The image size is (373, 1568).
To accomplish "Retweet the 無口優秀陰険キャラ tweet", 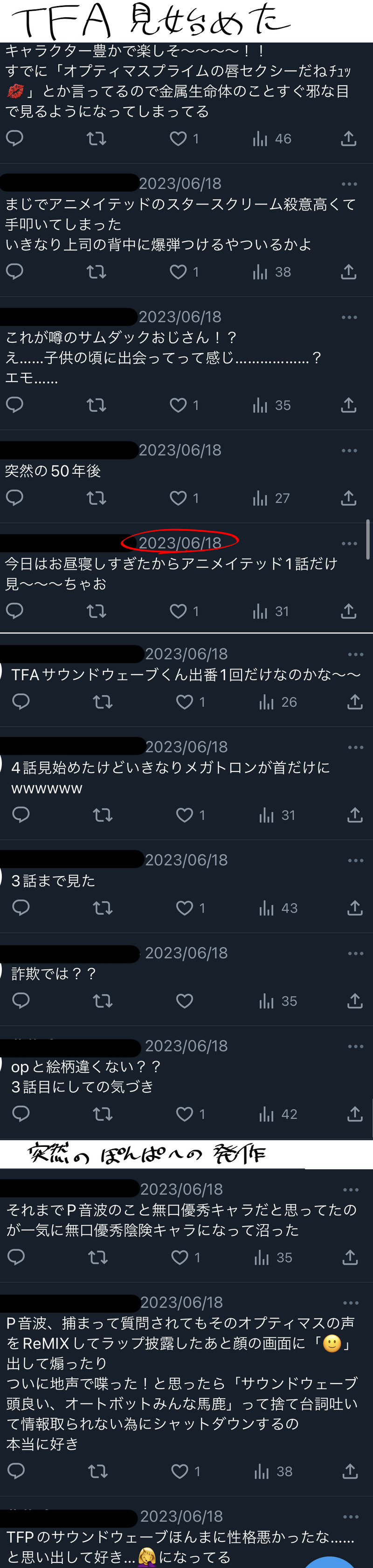I will [x=97, y=1257].
